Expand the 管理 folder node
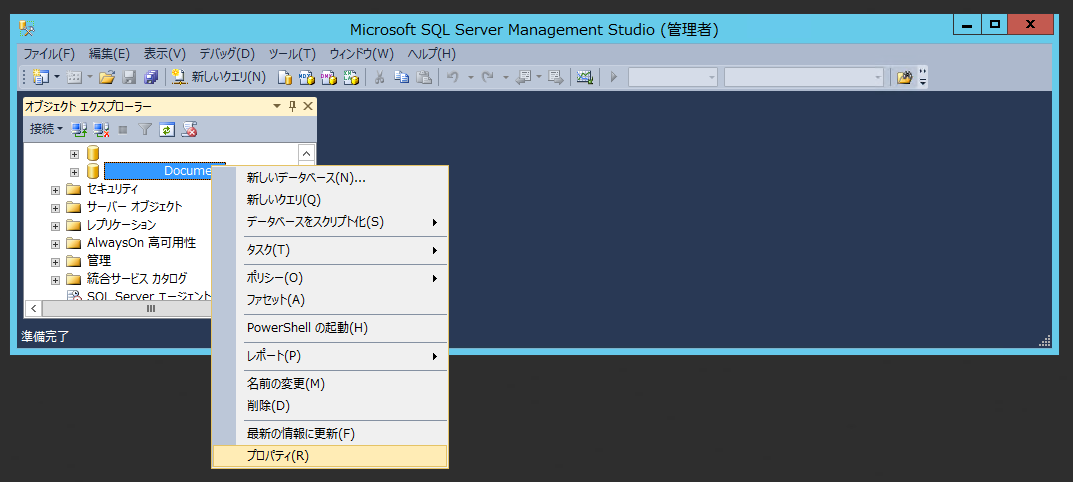Screen dimensions: 1073x482 (56, 262)
